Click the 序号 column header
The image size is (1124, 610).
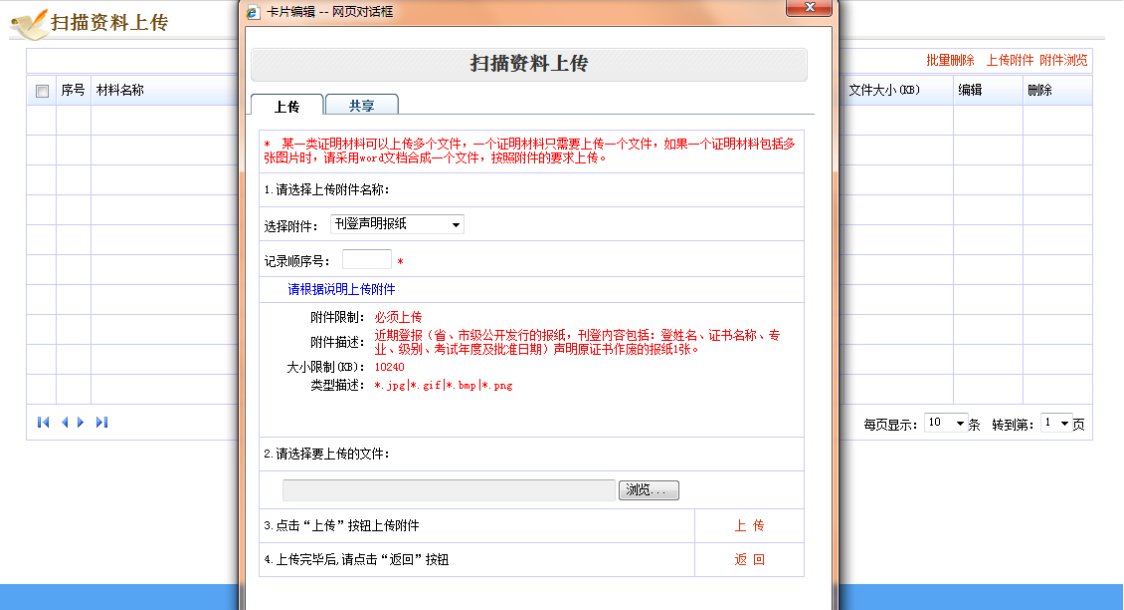72,90
